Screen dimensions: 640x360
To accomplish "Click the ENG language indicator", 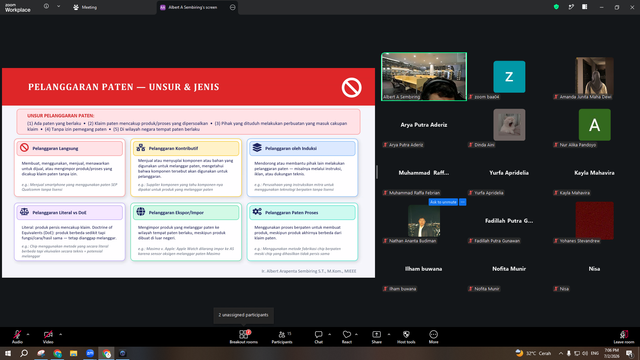I will tap(595, 353).
